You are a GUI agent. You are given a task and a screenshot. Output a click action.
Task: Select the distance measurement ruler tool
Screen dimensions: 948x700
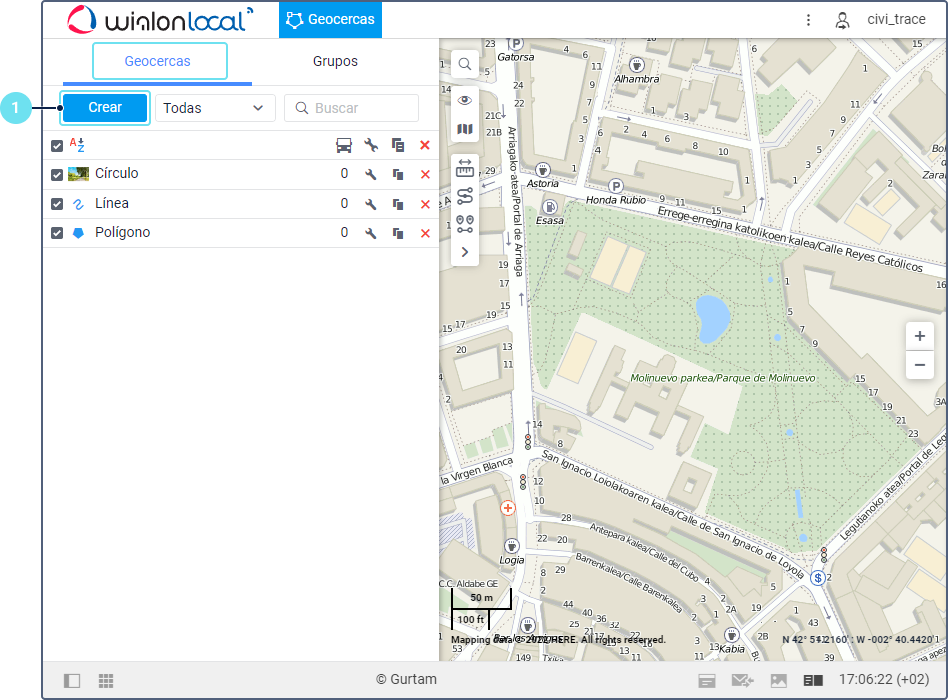(465, 168)
